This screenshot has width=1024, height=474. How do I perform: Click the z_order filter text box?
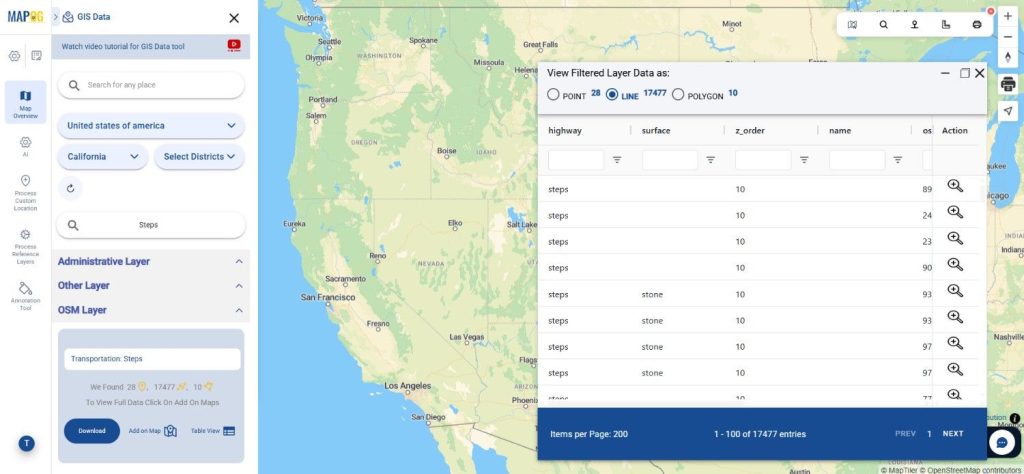tap(763, 160)
